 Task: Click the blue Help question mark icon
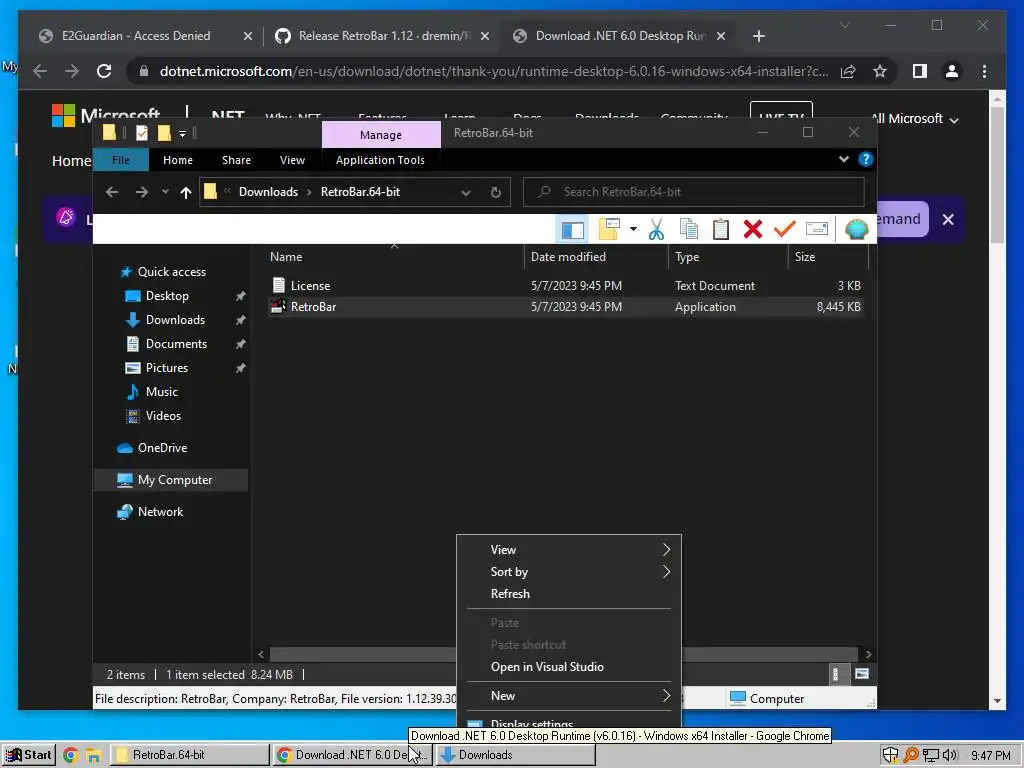point(865,159)
